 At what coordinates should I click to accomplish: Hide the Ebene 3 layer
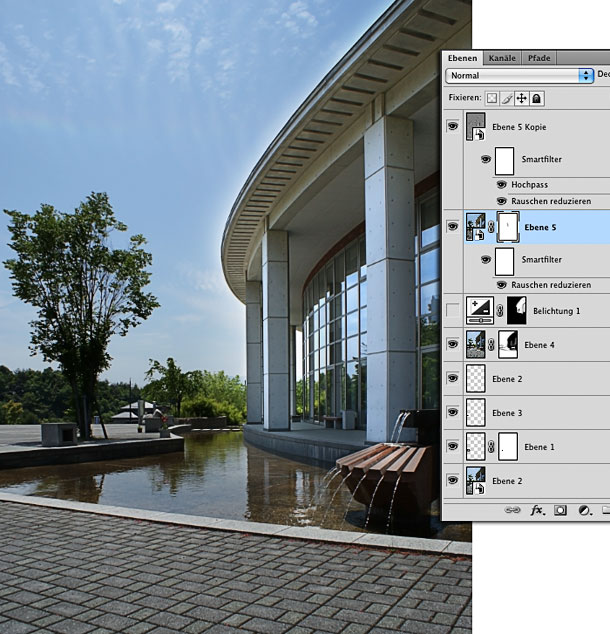tap(452, 412)
